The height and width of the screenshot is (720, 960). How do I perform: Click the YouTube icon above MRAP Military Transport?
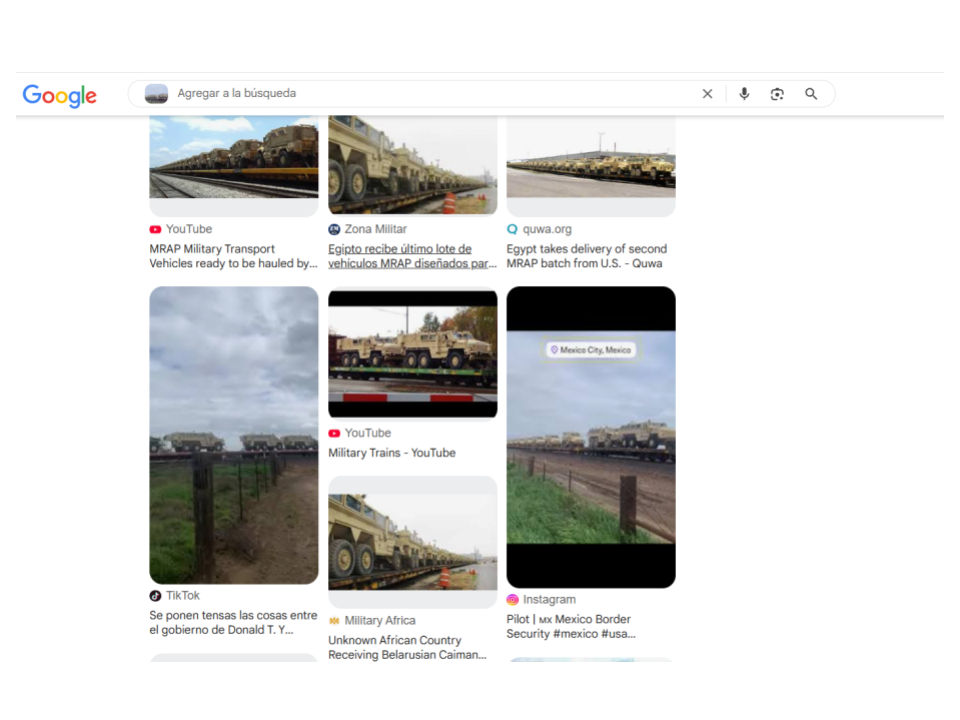coord(156,230)
